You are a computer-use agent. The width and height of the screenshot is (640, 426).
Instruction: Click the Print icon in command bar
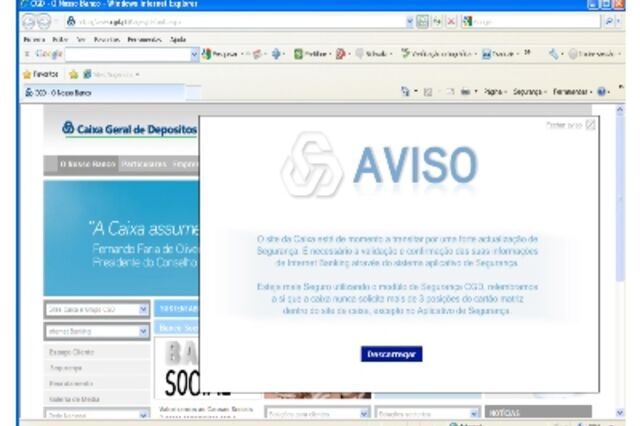pos(465,92)
